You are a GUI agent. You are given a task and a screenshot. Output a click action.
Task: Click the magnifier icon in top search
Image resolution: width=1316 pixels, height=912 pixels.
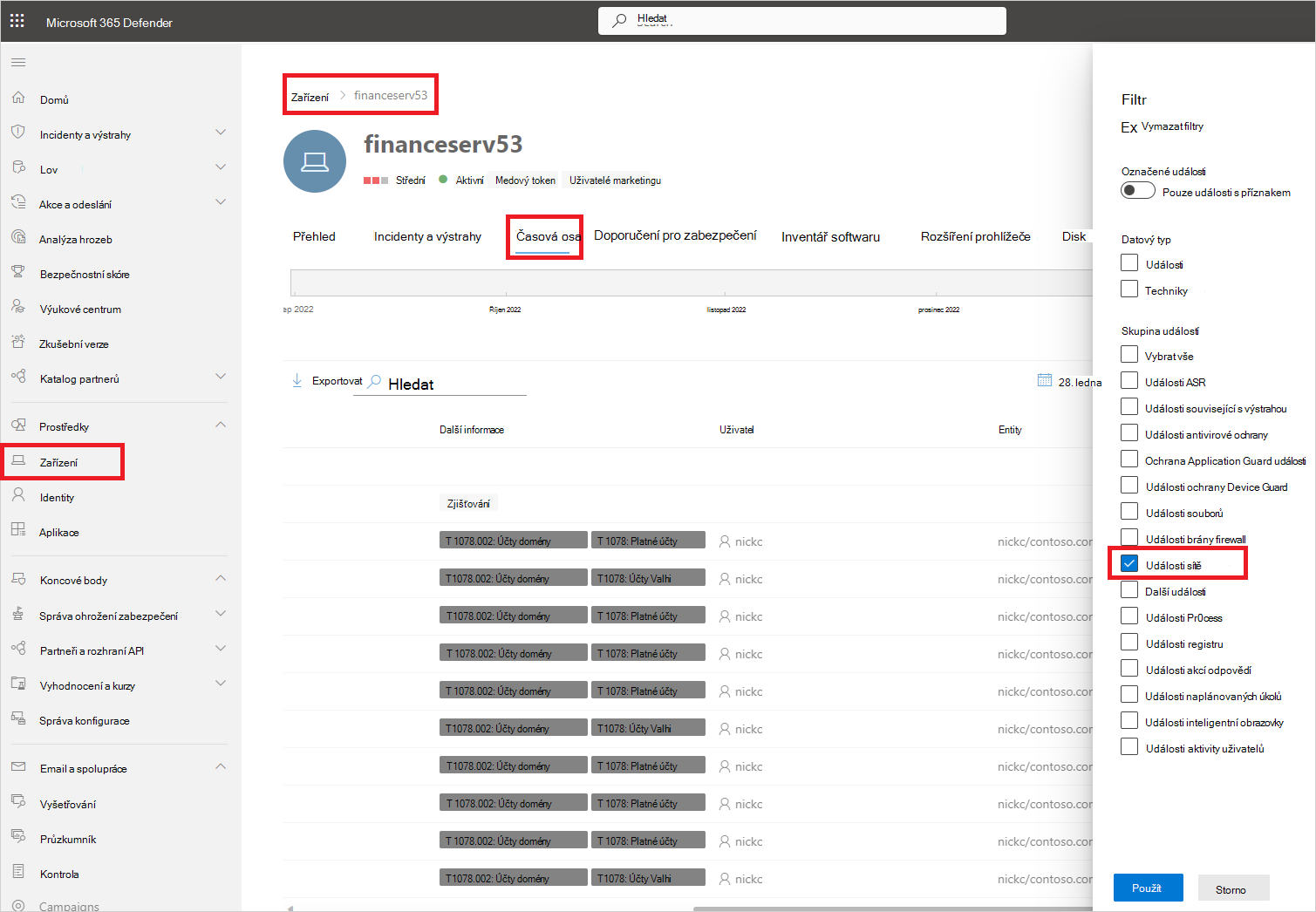coord(619,20)
